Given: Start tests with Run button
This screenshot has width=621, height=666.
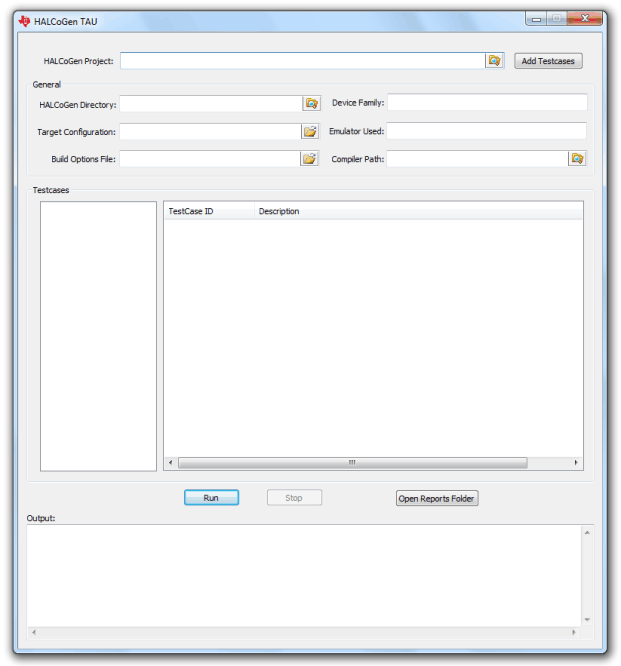Looking at the screenshot, I should [x=211, y=497].
